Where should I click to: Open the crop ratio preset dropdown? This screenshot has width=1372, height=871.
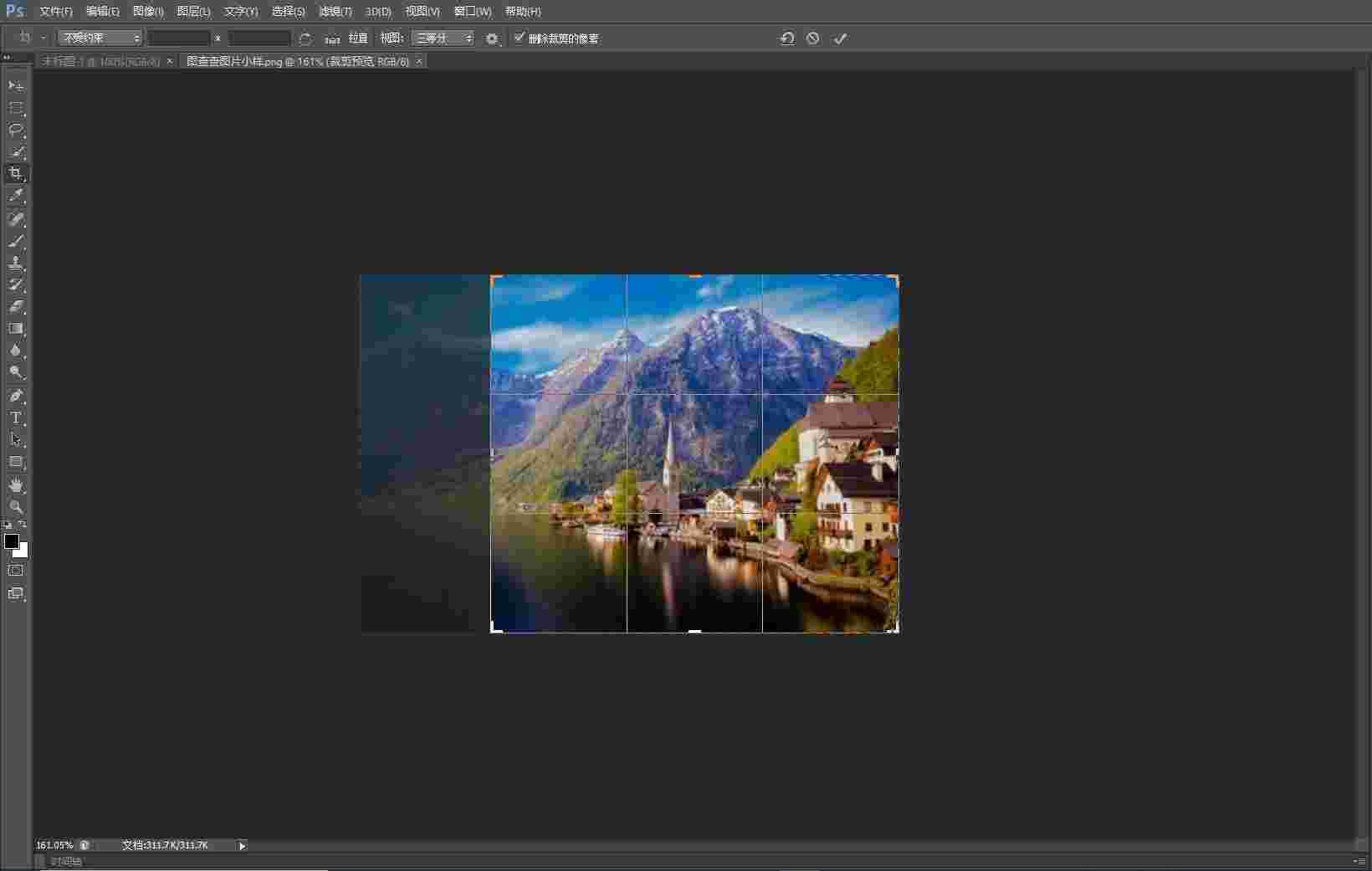pyautogui.click(x=98, y=38)
